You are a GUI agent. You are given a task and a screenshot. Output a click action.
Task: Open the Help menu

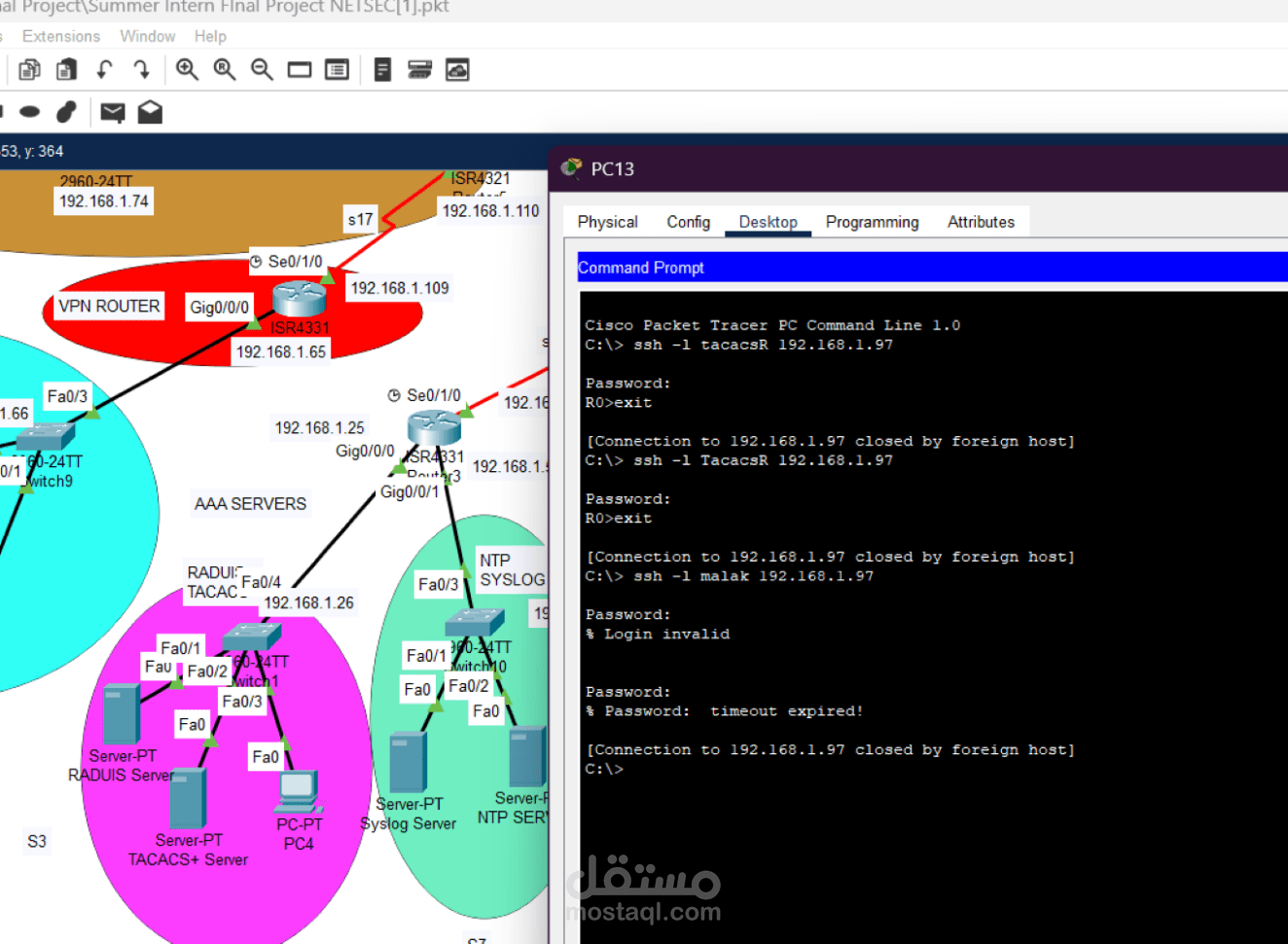210,36
